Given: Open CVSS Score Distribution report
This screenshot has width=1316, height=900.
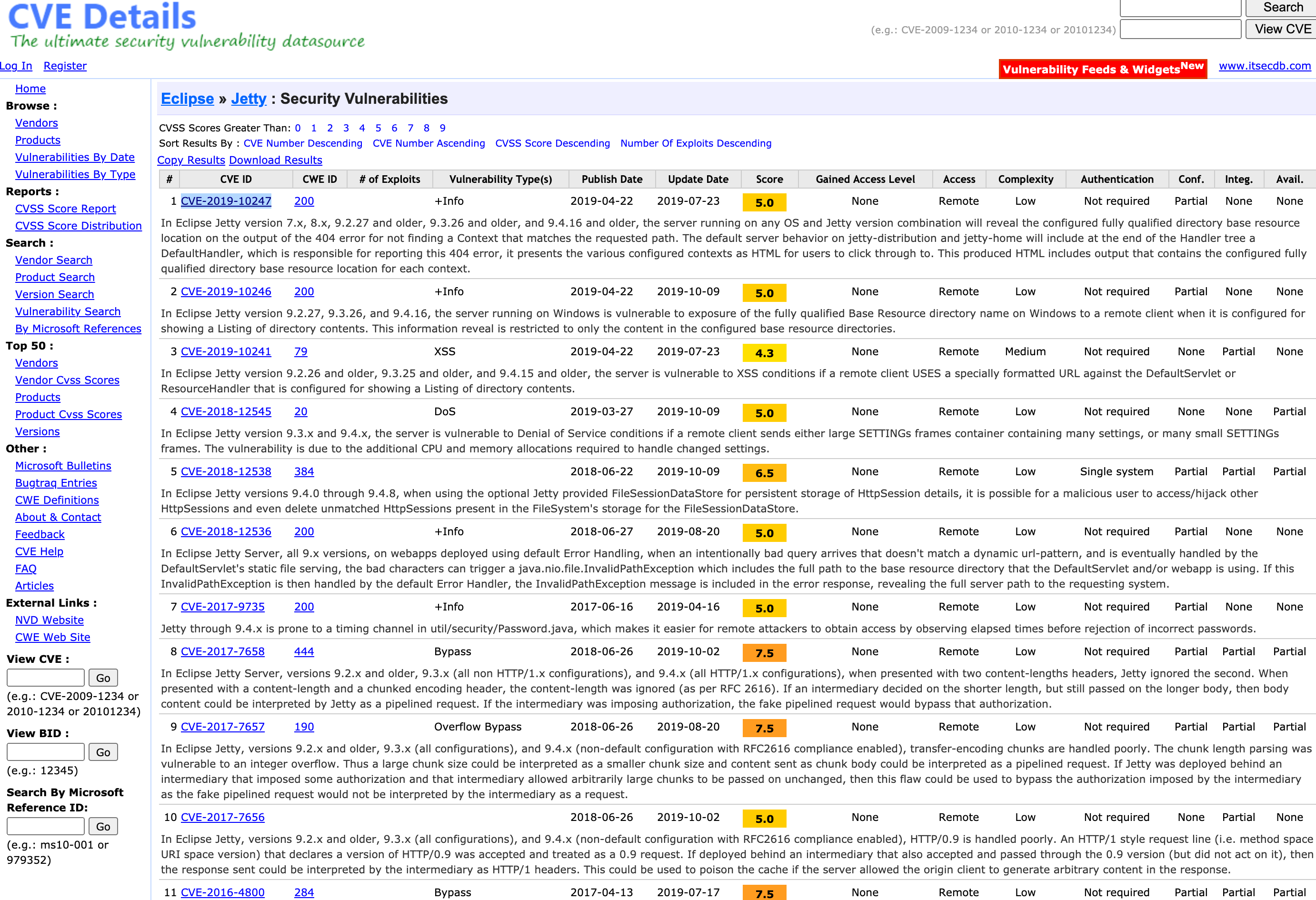Looking at the screenshot, I should point(78,225).
